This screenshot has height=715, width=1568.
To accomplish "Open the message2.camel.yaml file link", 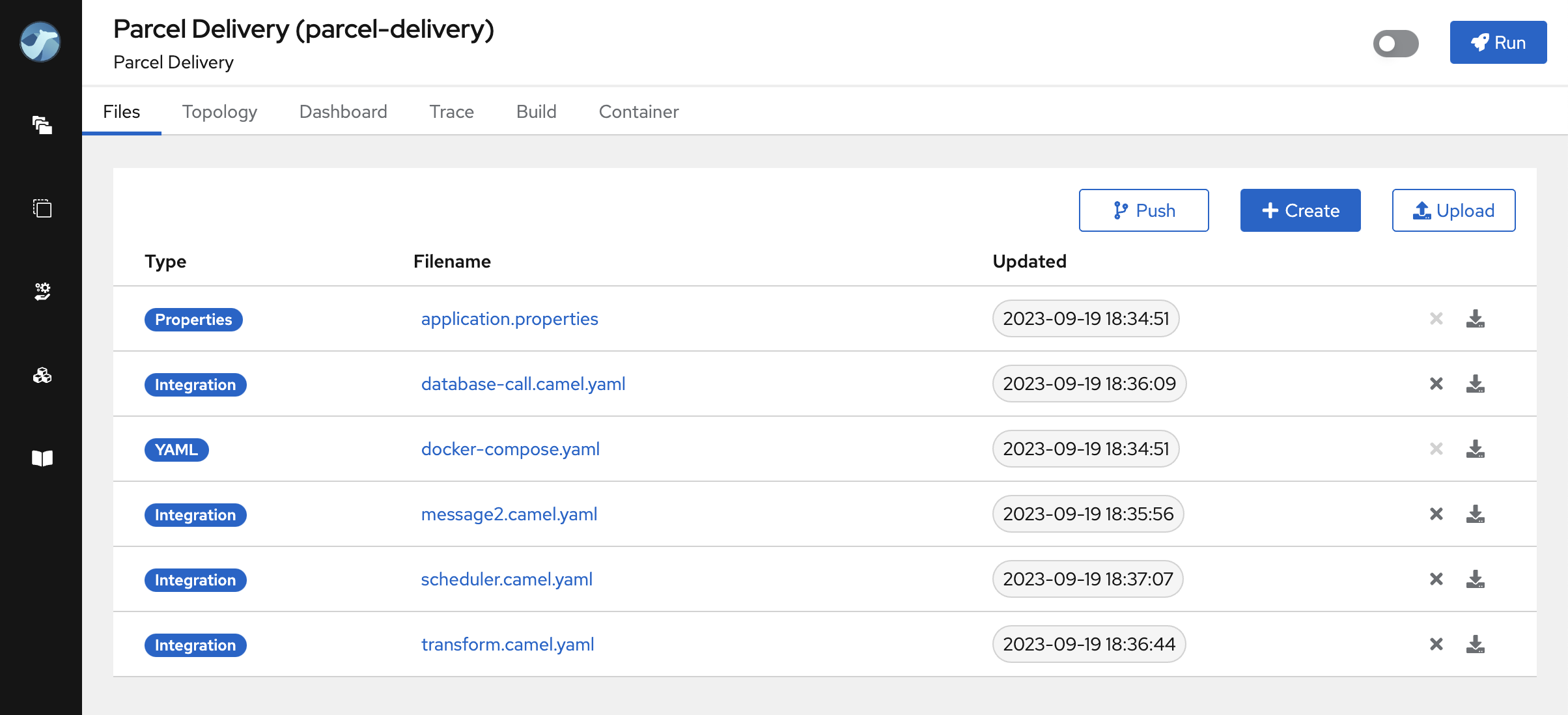I will (509, 514).
